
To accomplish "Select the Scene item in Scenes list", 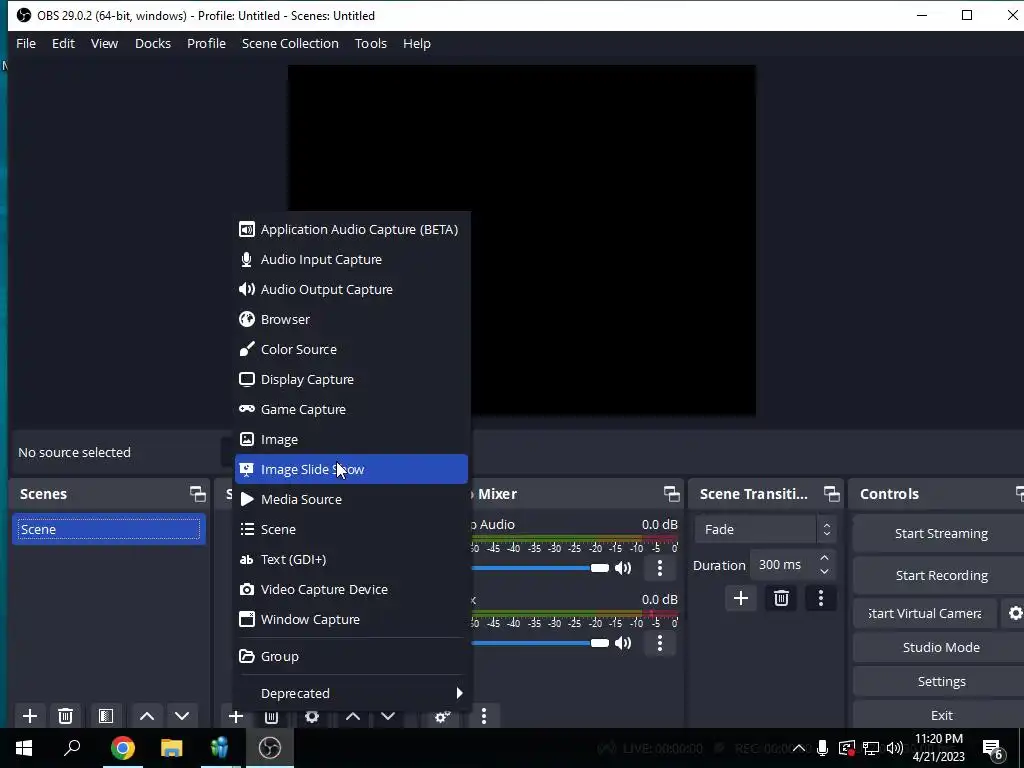I will (108, 530).
